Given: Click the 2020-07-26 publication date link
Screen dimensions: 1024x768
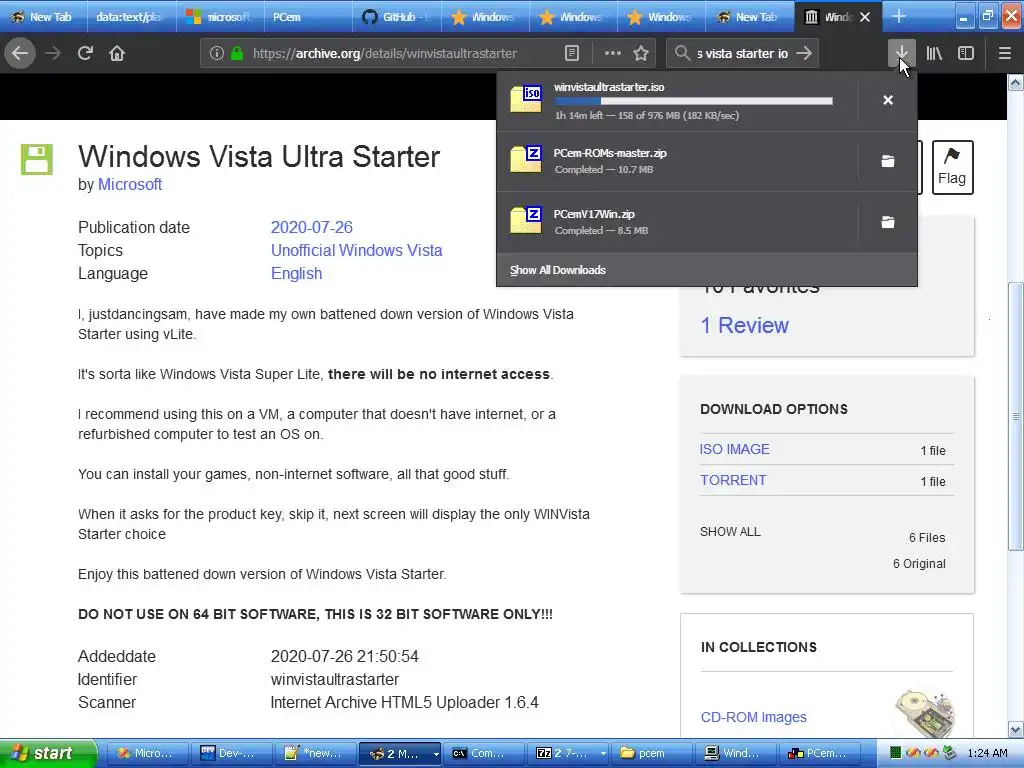Looking at the screenshot, I should 312,227.
